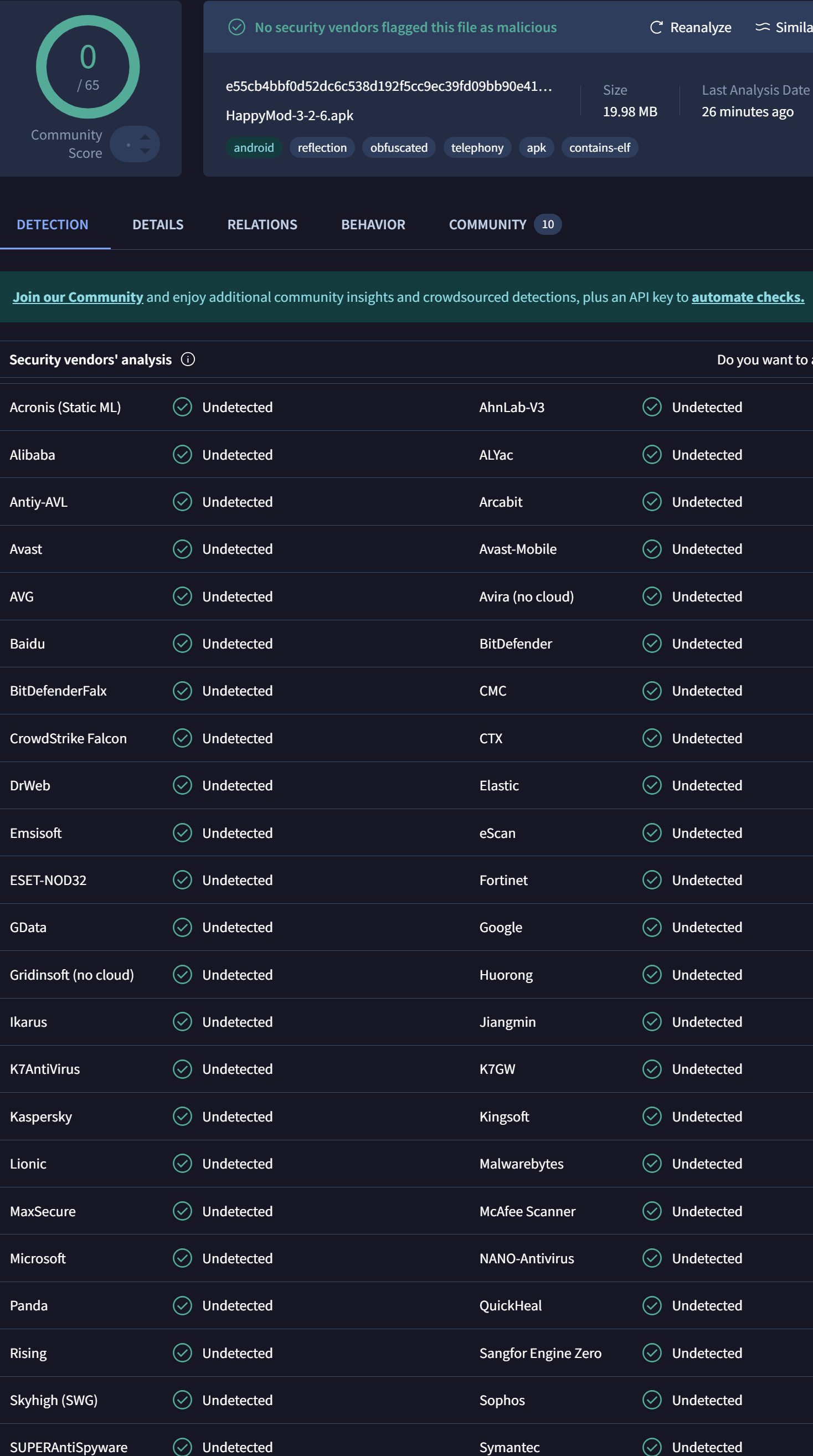Screen dimensions: 813x1456
Task: Click the info icon beside Security vendors' analysis
Action: (x=187, y=359)
